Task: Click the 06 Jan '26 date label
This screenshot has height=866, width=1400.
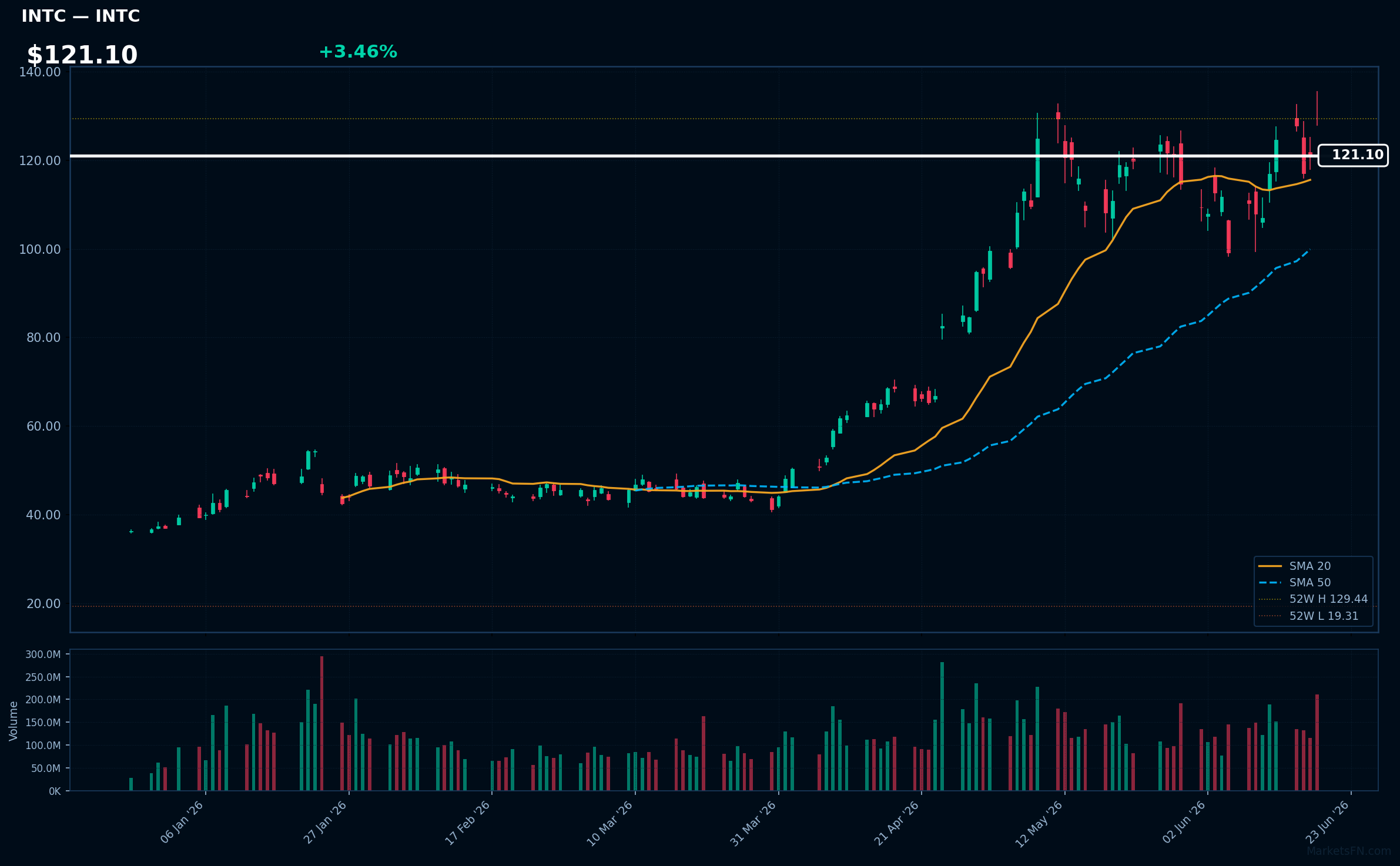Action: tap(182, 823)
